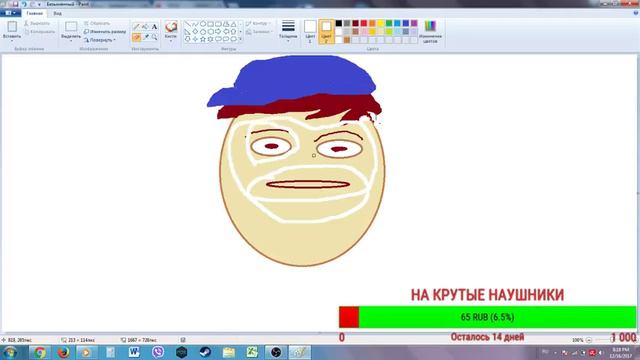Open the Outline (Контур) dropdown
Viewport: 640px width, 360px height.
(x=259, y=24)
